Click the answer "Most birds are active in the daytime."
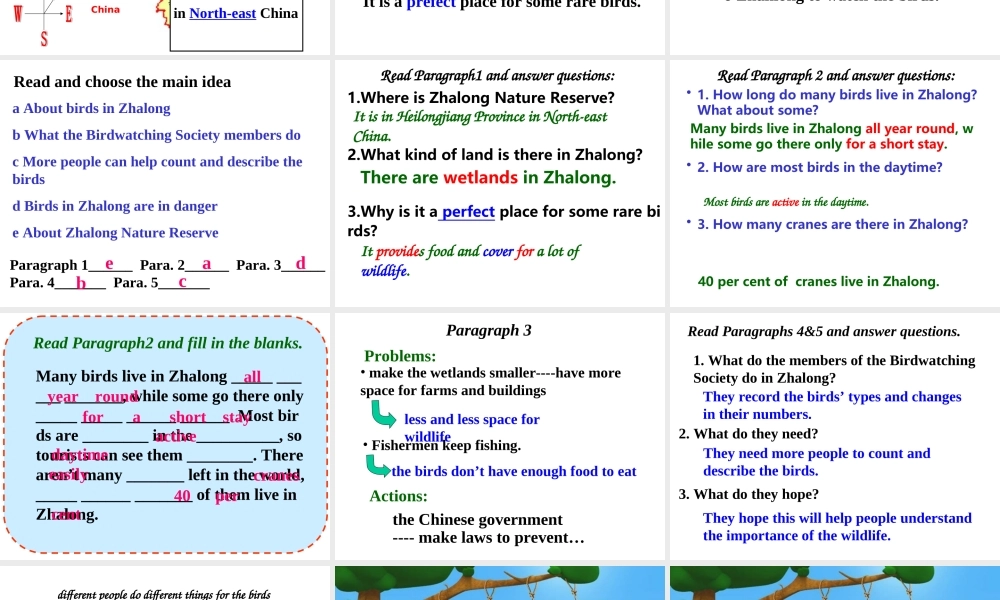Viewport: 1000px width, 600px height. click(x=786, y=202)
